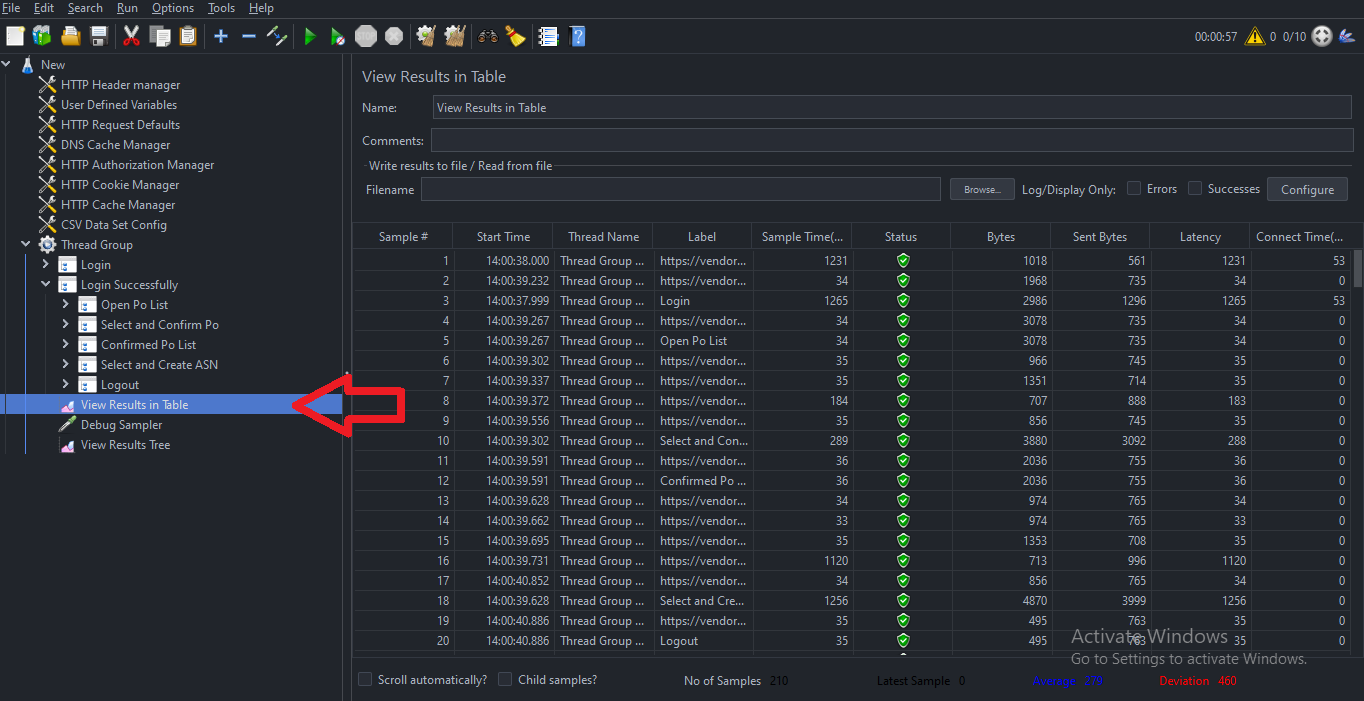Expand the Login controller arrow

pos(46,264)
